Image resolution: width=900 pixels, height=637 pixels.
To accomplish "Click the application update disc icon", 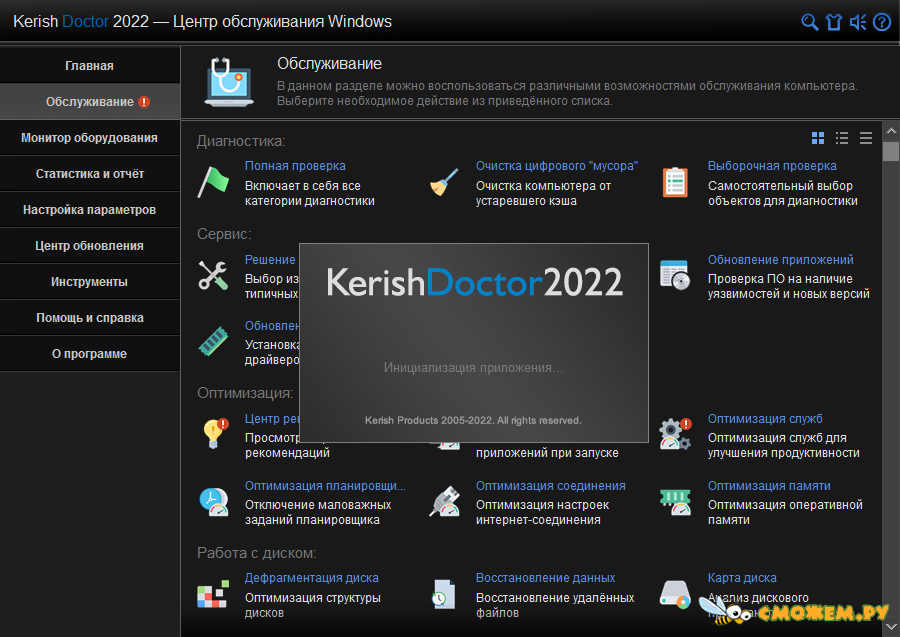I will tap(675, 275).
